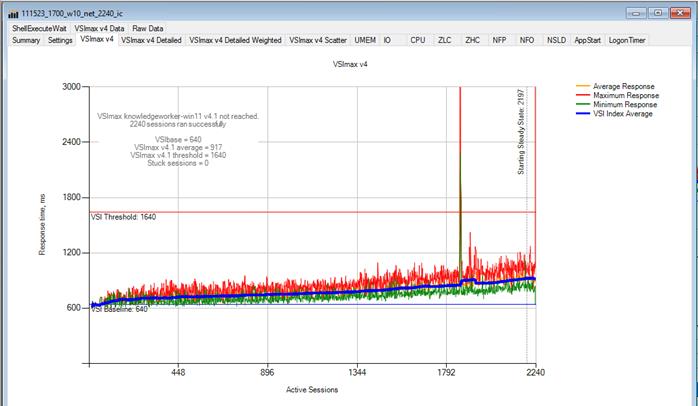Open the Settings tab
The image size is (698, 406).
coord(60,40)
